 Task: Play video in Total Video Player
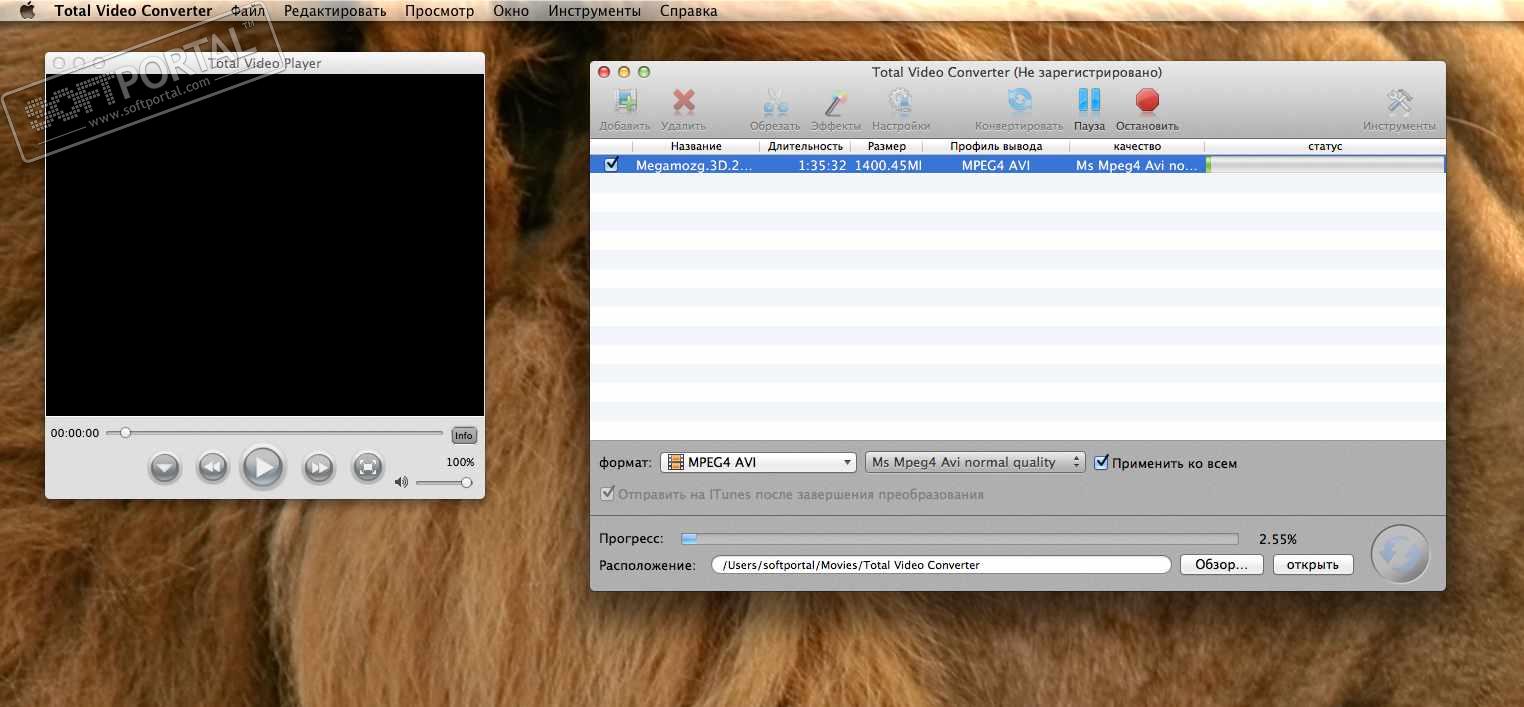coord(263,467)
